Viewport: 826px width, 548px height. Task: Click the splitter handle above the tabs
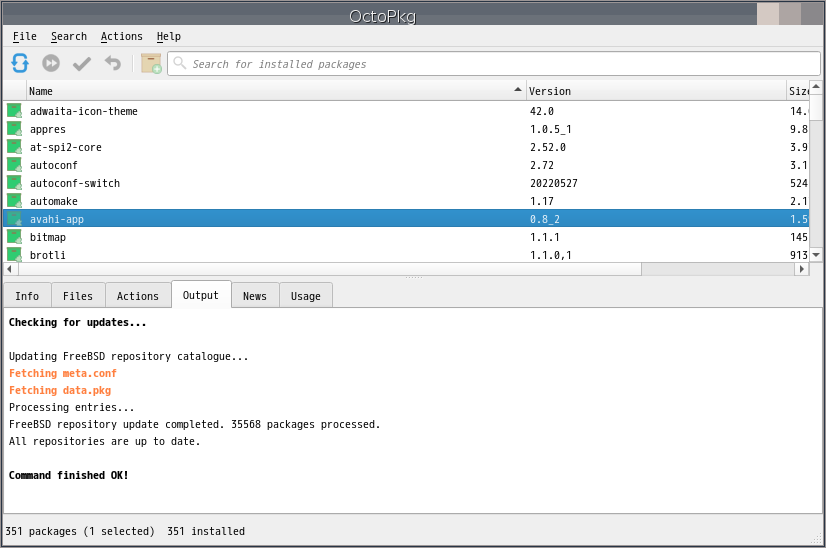click(x=414, y=277)
